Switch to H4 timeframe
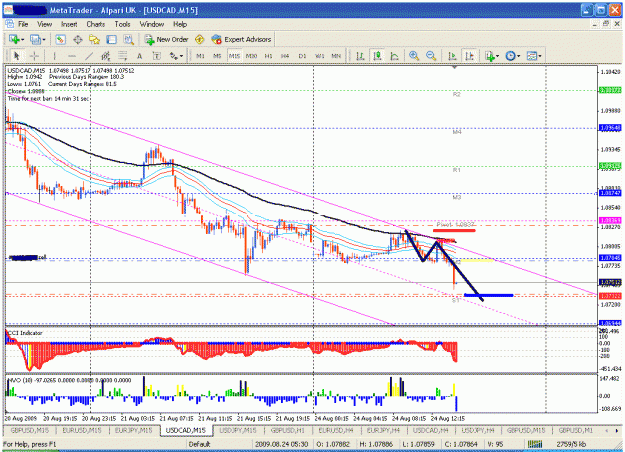The height and width of the screenshot is (452, 625). [x=285, y=56]
